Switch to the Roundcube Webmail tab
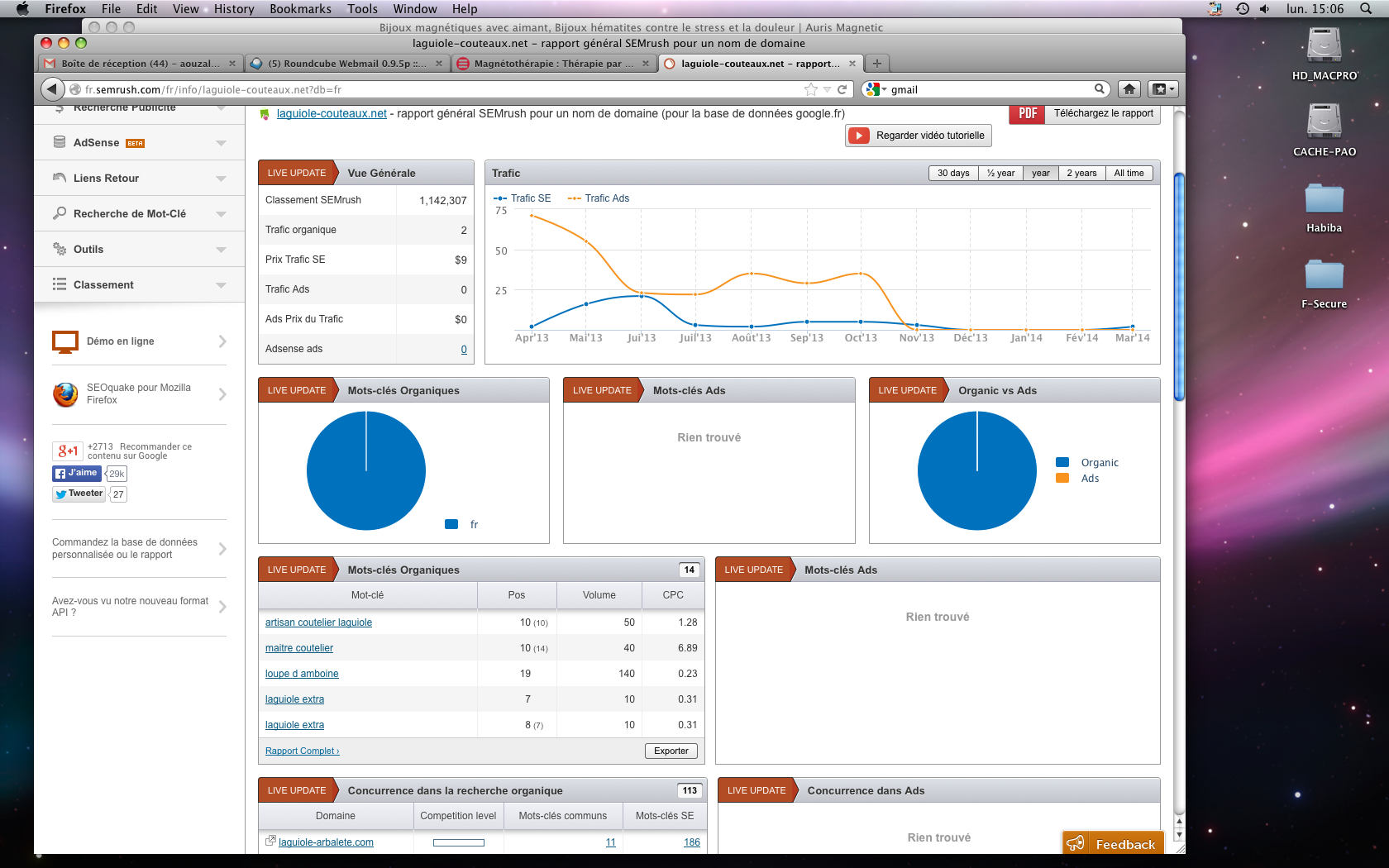This screenshot has width=1389, height=868. pyautogui.click(x=347, y=64)
